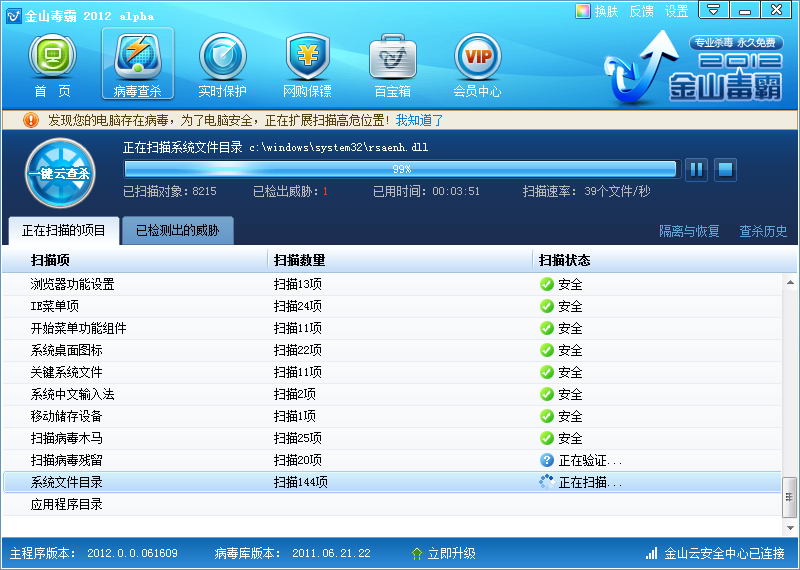Click the orange warning icon in notice bar

point(31,120)
